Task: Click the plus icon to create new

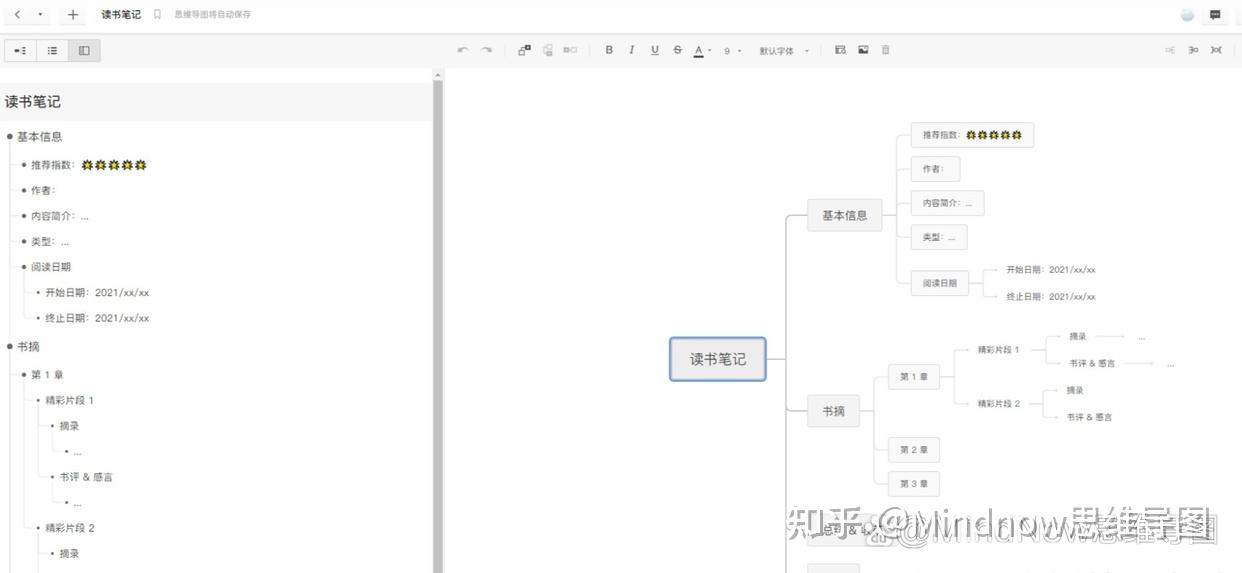Action: tap(73, 15)
